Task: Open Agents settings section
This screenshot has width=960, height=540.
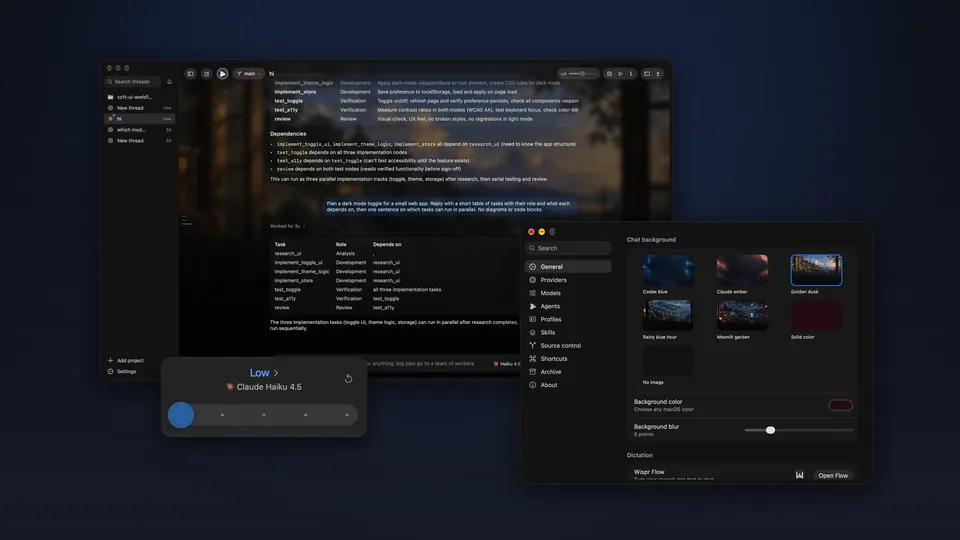Action: (568, 306)
